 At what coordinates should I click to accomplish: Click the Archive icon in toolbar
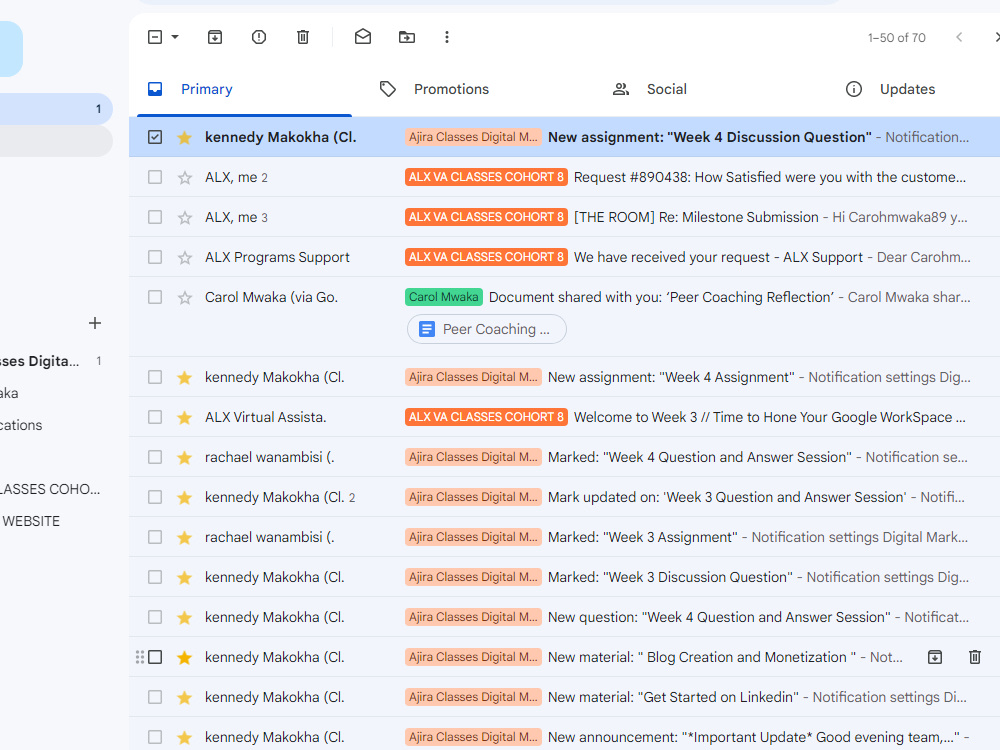tap(215, 37)
